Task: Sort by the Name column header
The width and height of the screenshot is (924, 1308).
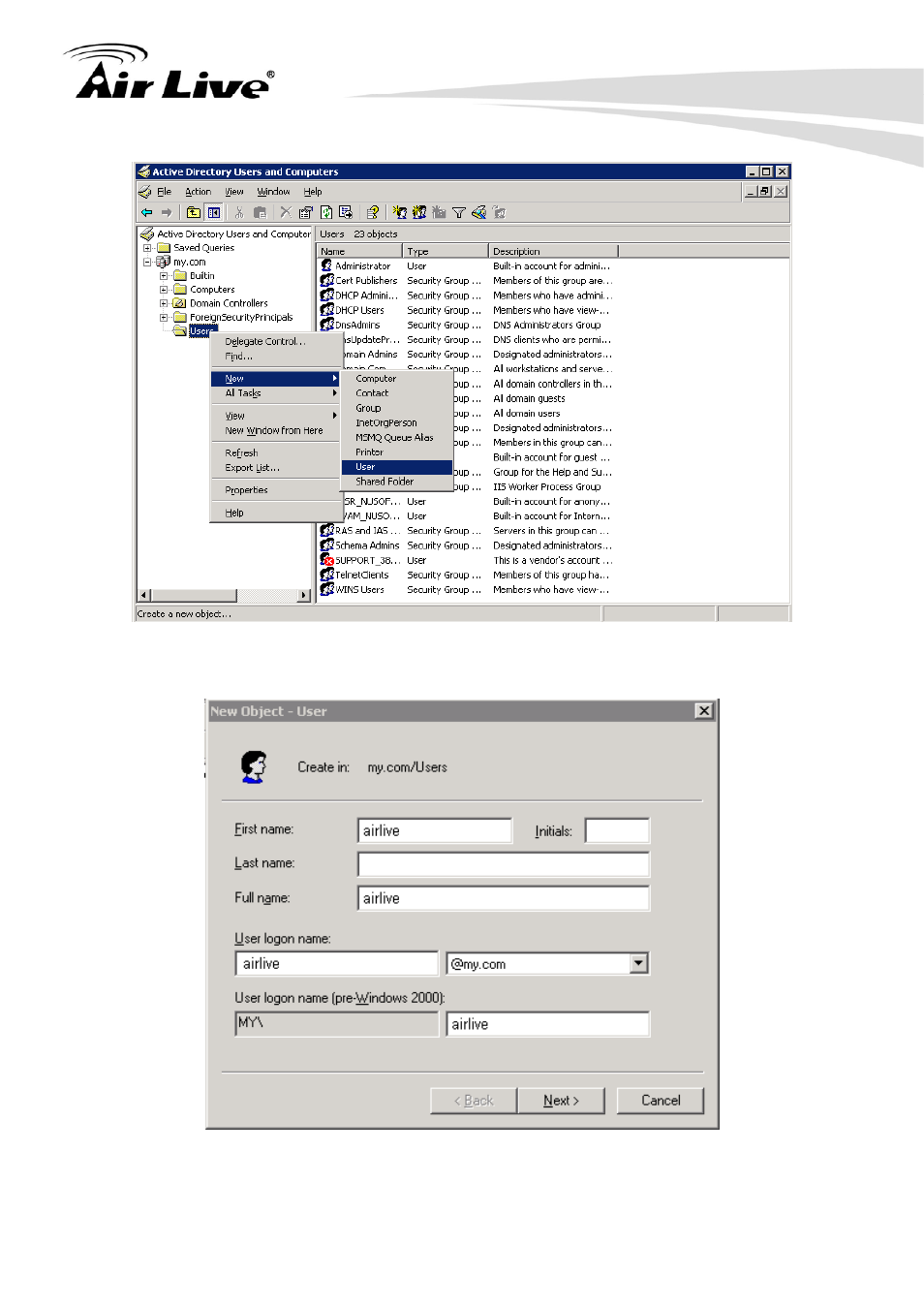Action: (359, 251)
